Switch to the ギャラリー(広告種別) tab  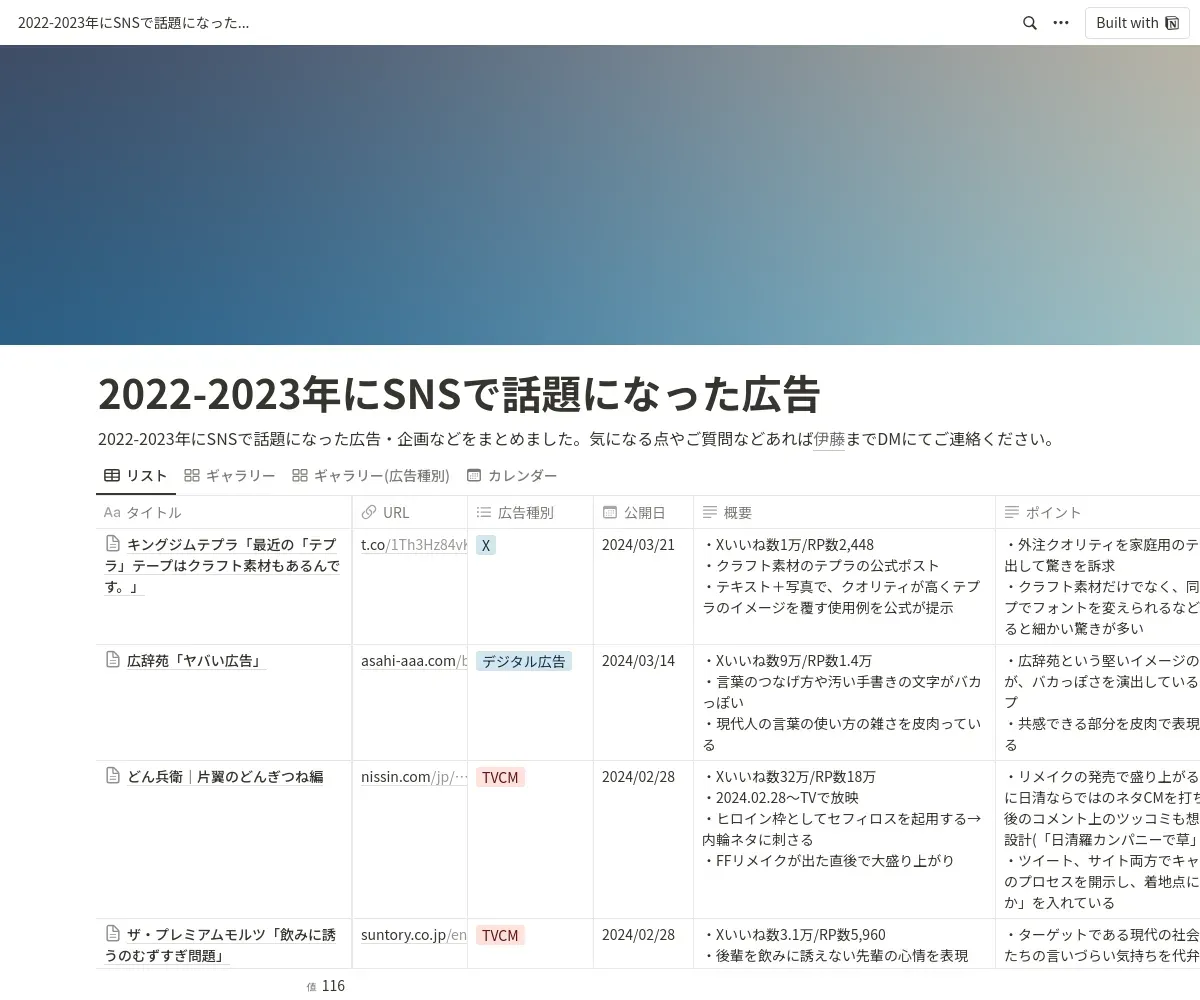coord(371,476)
